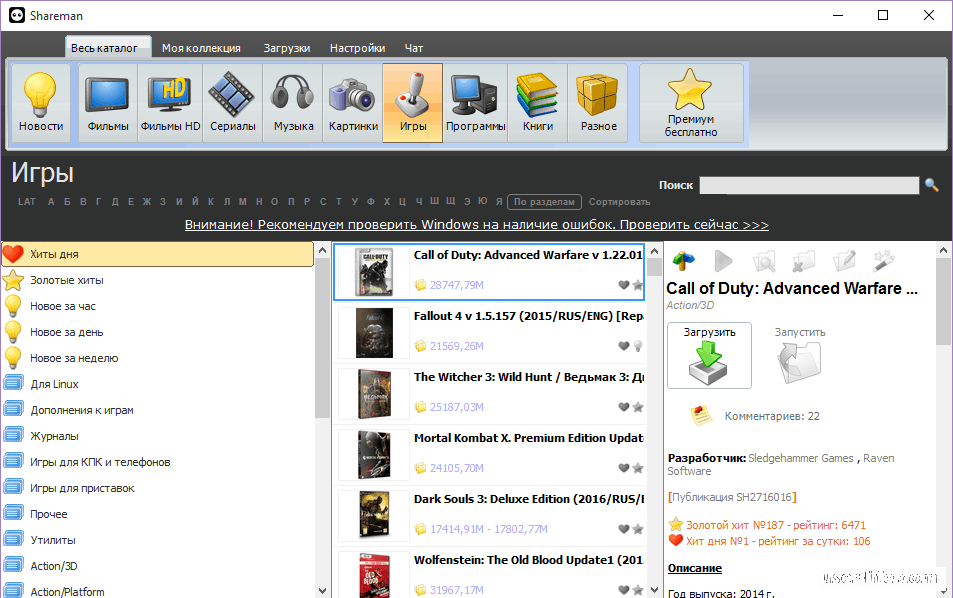Click the Премиум бесплатно star button
Viewport: 953px width, 598px height.
coord(691,103)
